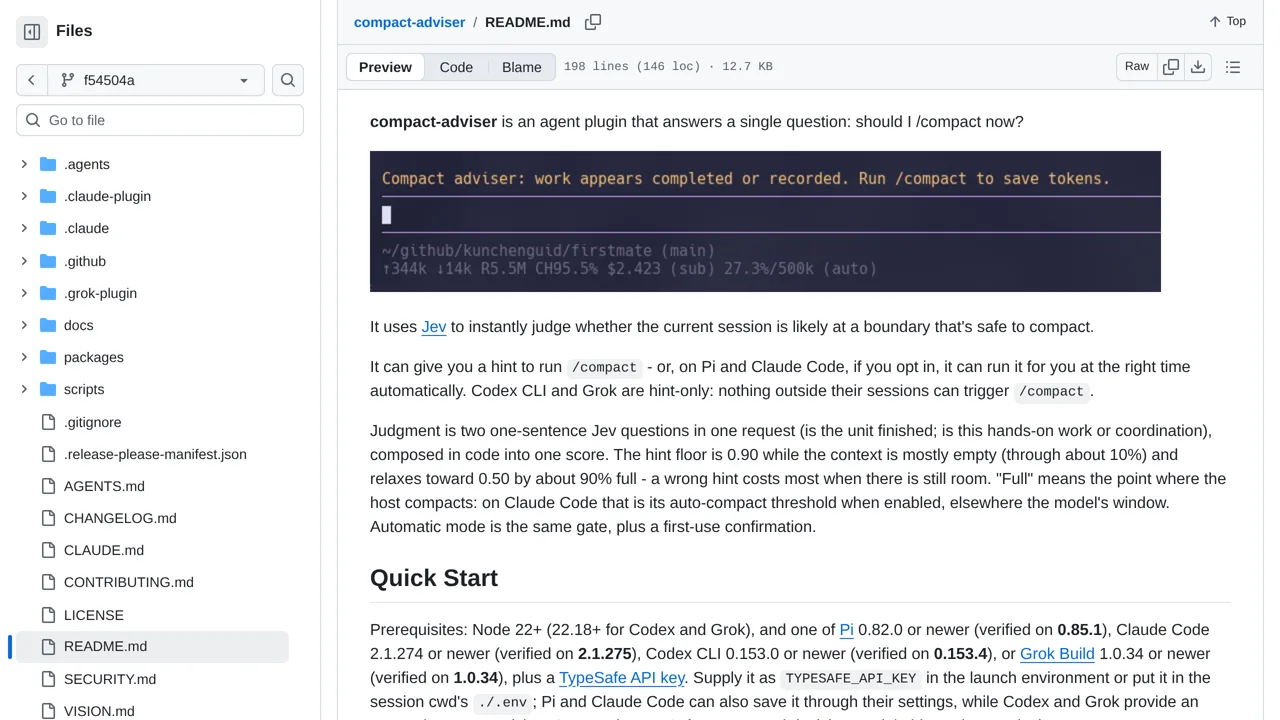The width and height of the screenshot is (1280, 720).
Task: Click the CHANGELOG.md file icon
Action: click(x=48, y=518)
